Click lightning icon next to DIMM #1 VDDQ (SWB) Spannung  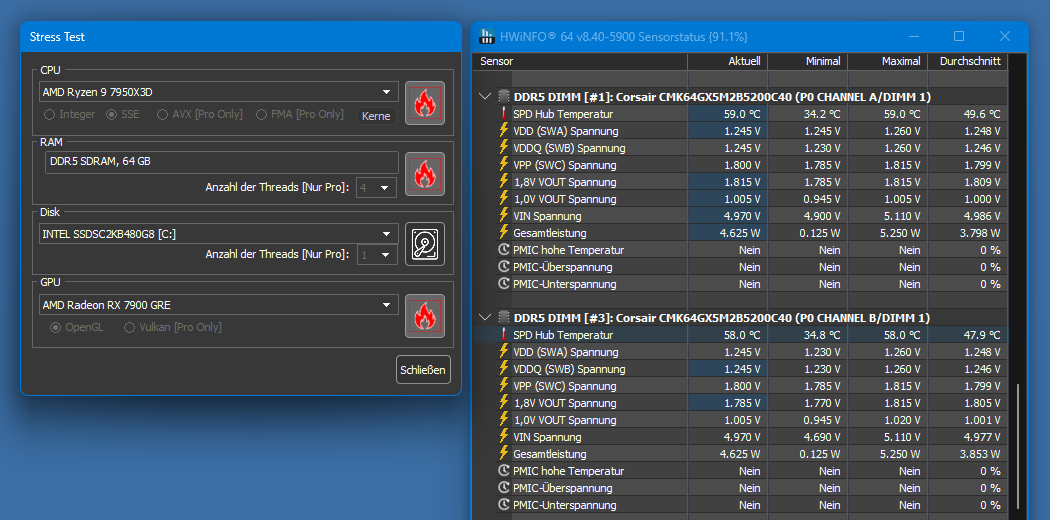tap(504, 147)
